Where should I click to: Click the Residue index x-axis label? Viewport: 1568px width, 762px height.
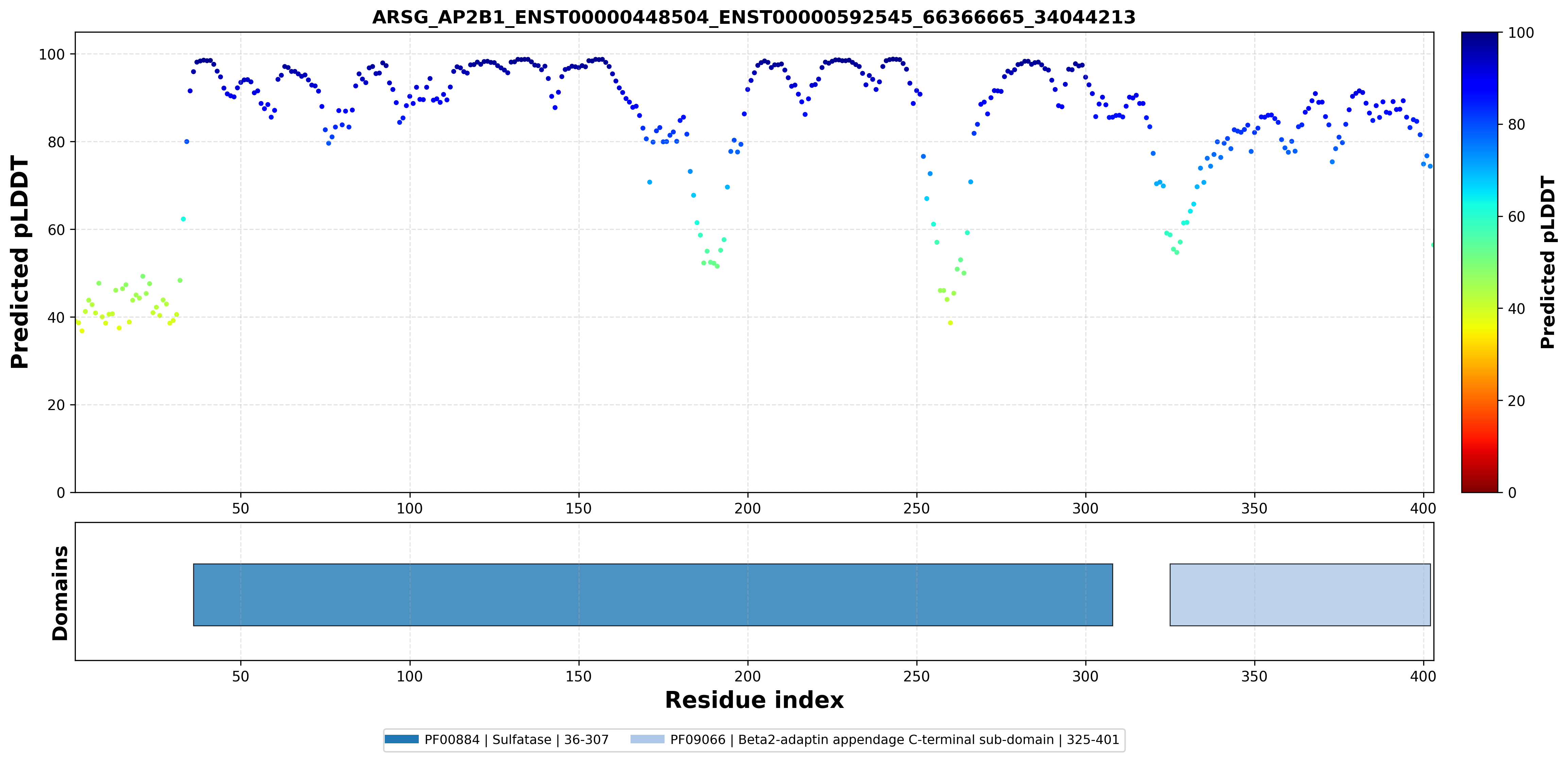pos(754,700)
